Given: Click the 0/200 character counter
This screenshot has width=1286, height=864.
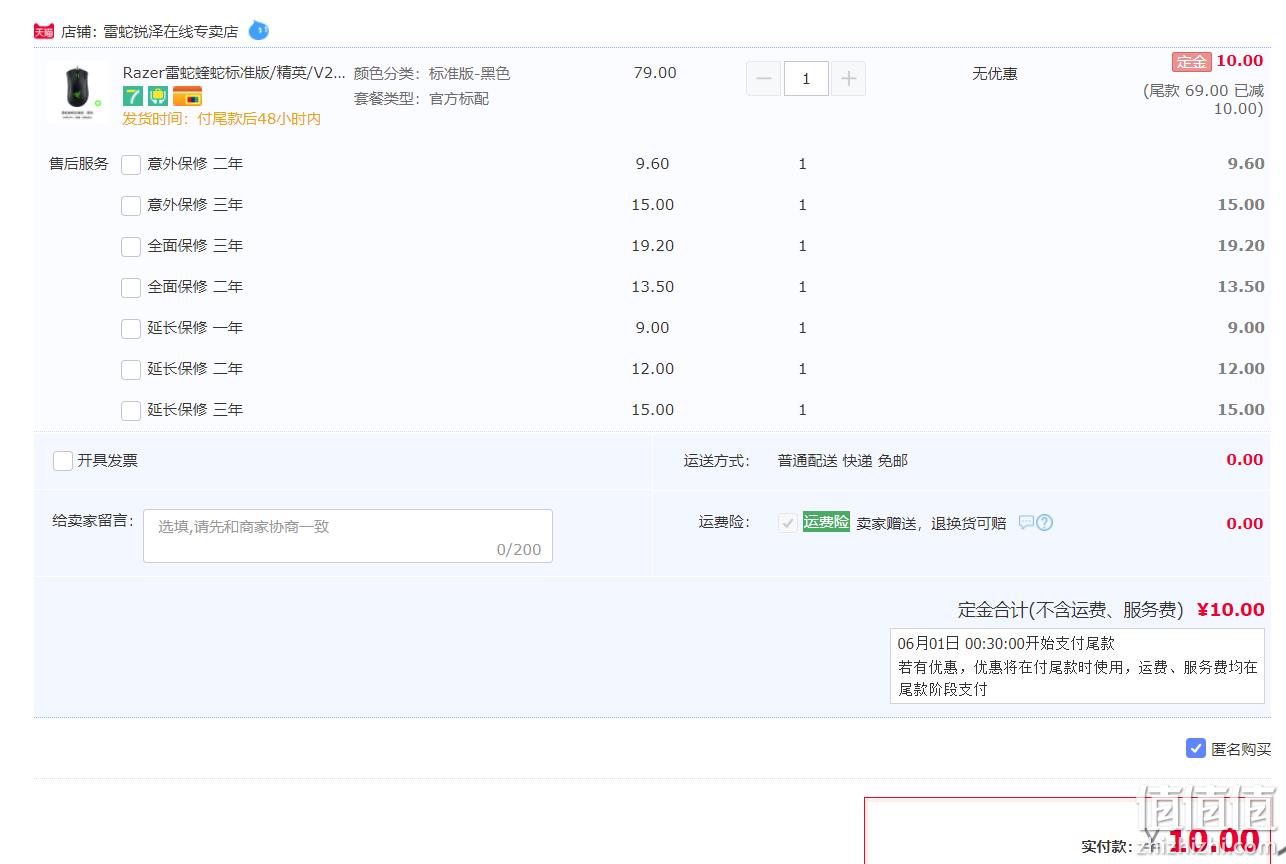Looking at the screenshot, I should pyautogui.click(x=519, y=550).
